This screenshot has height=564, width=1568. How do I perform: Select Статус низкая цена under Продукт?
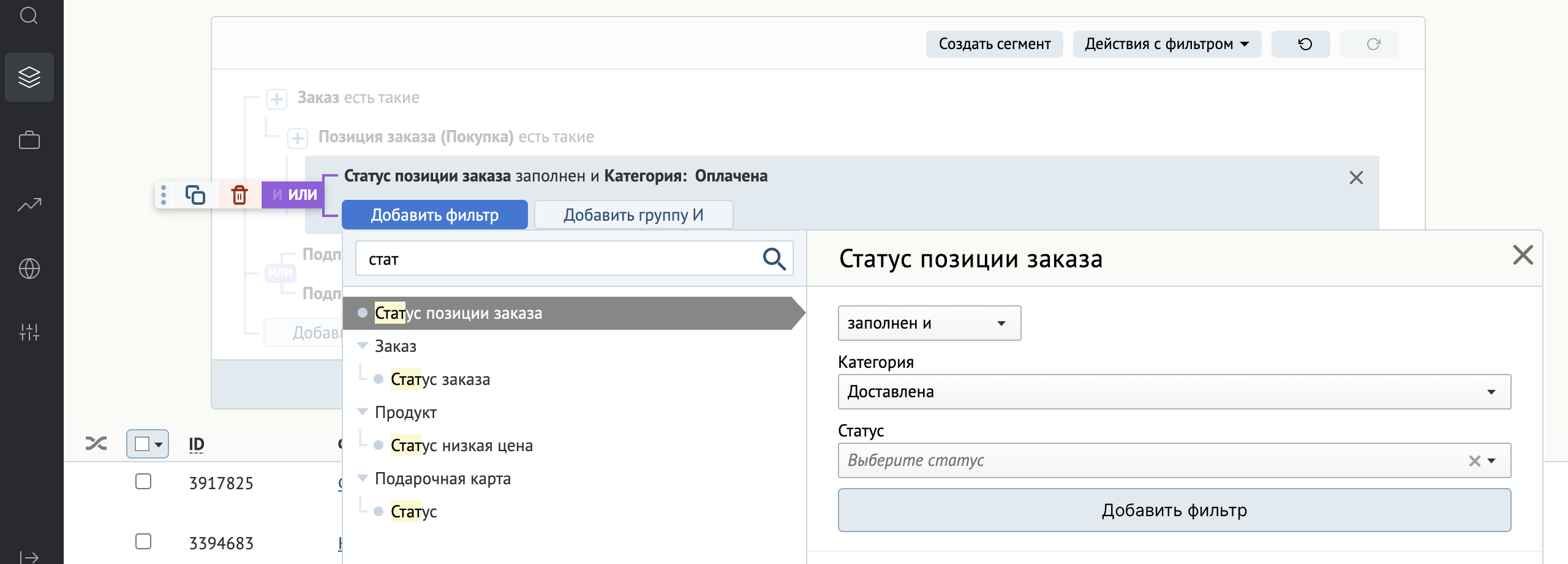coord(462,446)
